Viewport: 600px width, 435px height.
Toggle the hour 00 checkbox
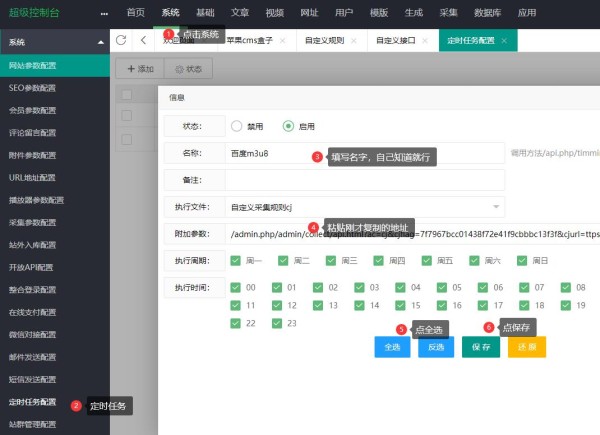pyautogui.click(x=236, y=288)
